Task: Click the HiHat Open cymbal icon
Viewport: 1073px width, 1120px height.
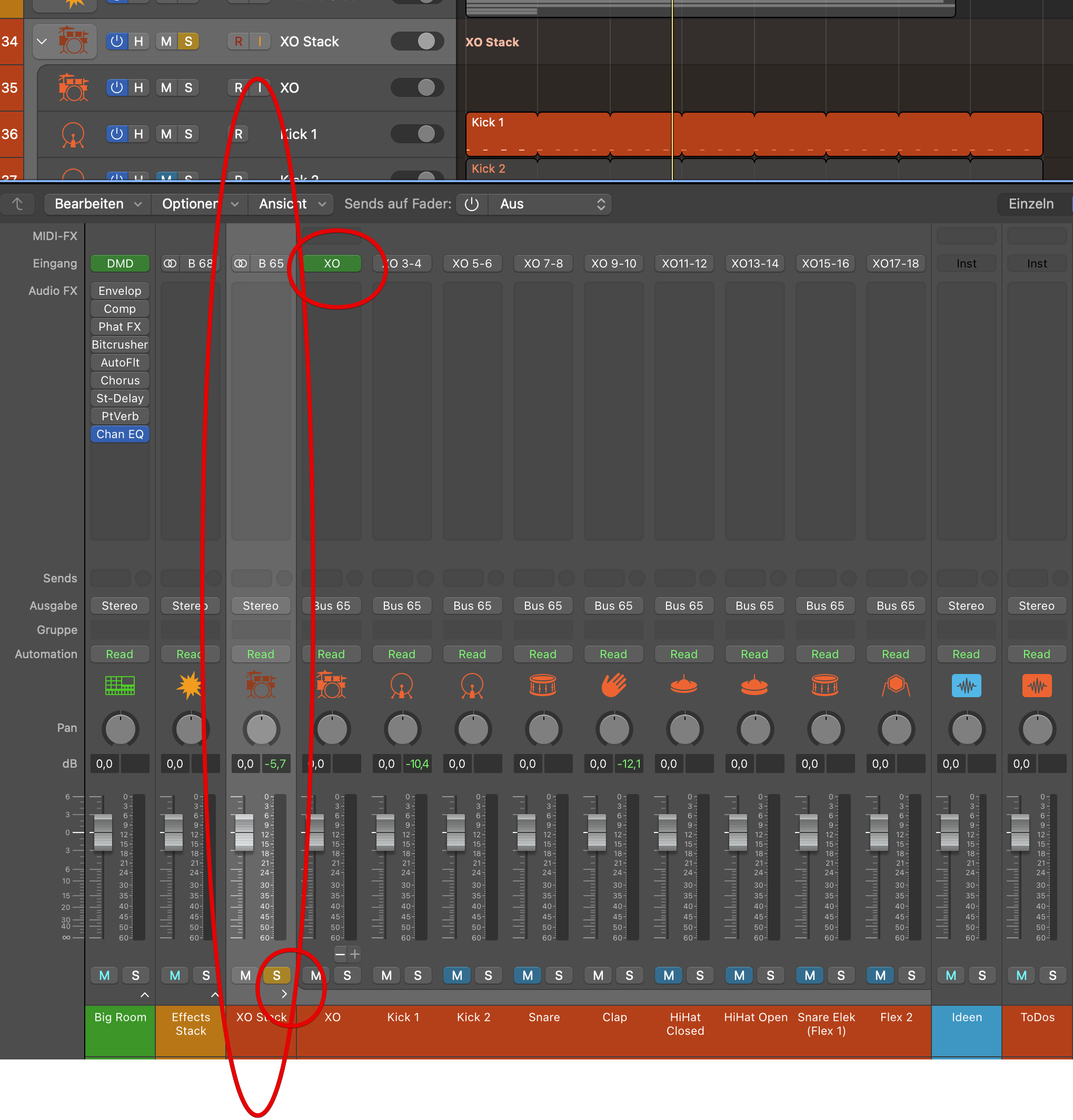Action: pos(754,685)
